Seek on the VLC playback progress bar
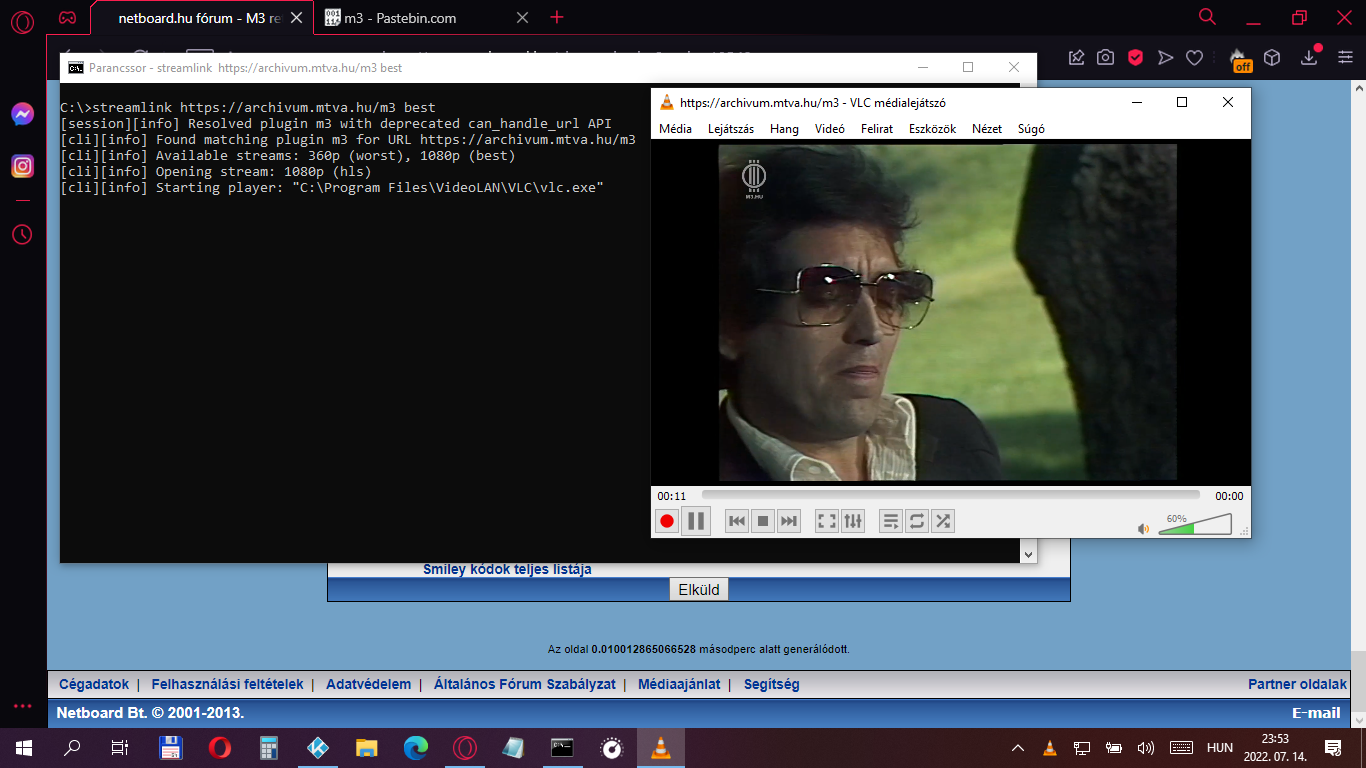This screenshot has height=768, width=1366. click(x=950, y=495)
